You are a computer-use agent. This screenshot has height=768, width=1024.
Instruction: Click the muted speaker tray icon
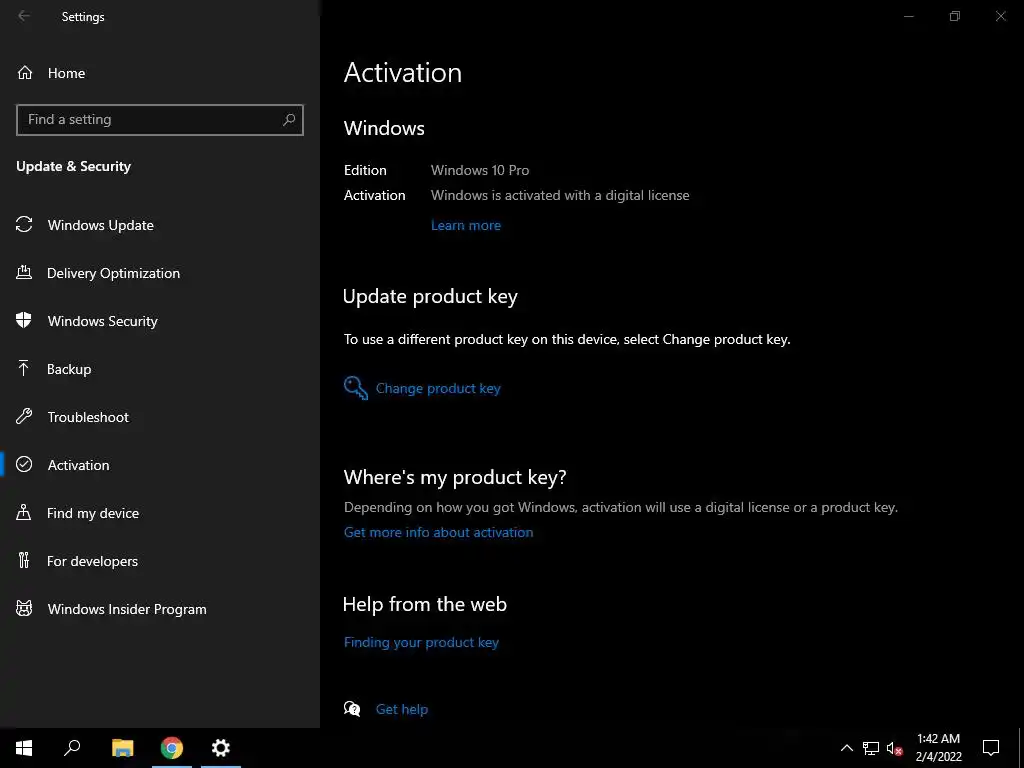[x=894, y=748]
